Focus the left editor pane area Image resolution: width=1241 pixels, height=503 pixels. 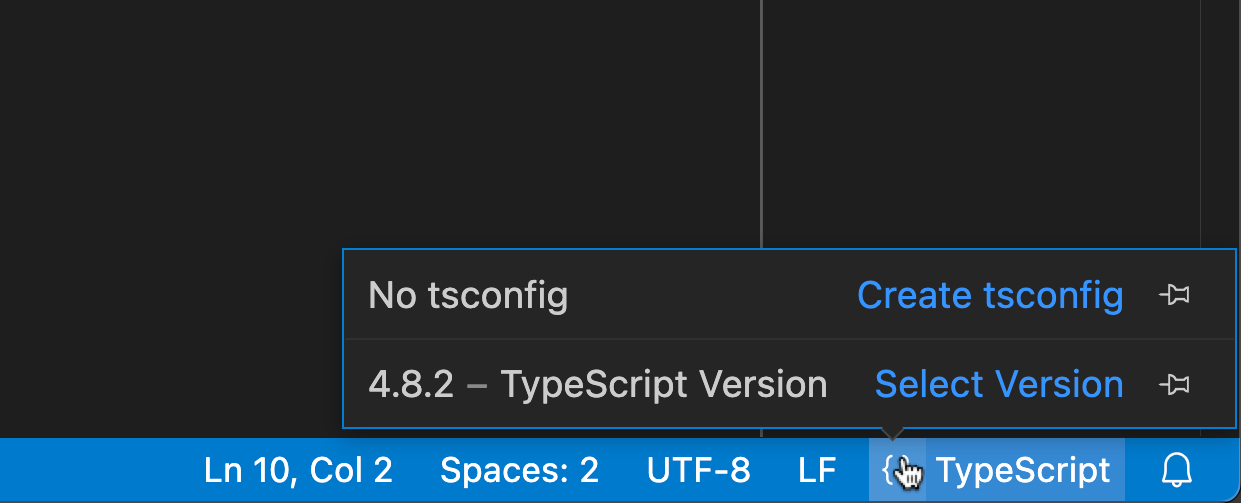point(380,120)
